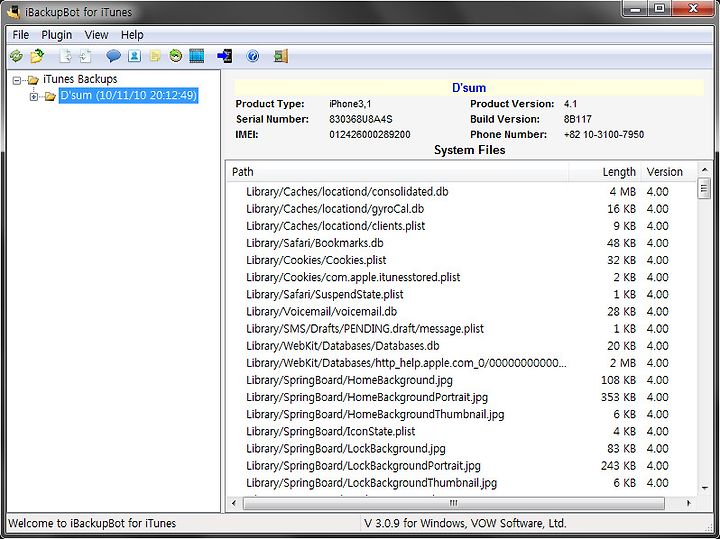Select LockBackgroundThumbnail.jpg row

point(461,483)
